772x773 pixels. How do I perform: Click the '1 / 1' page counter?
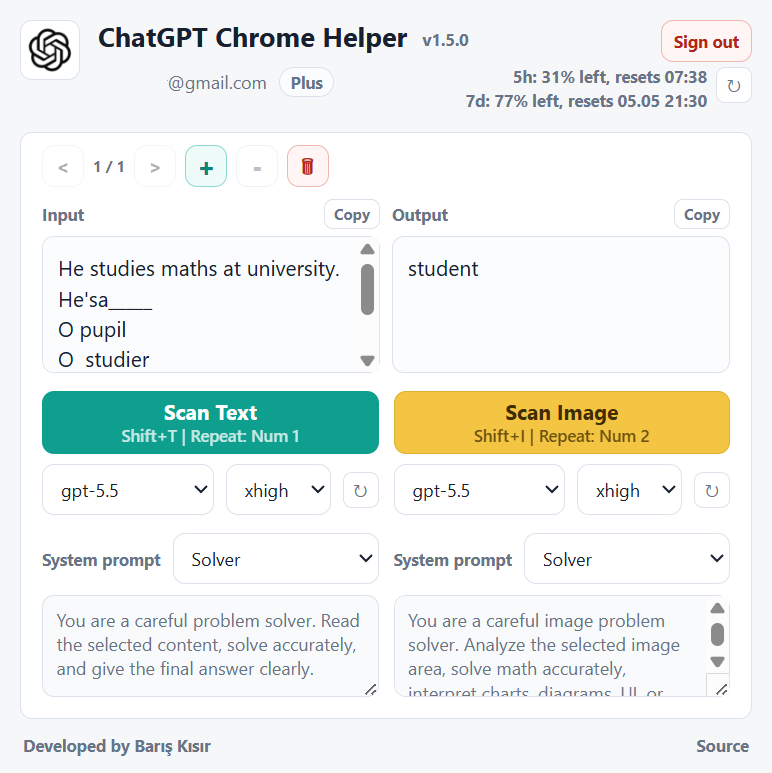pyautogui.click(x=109, y=167)
